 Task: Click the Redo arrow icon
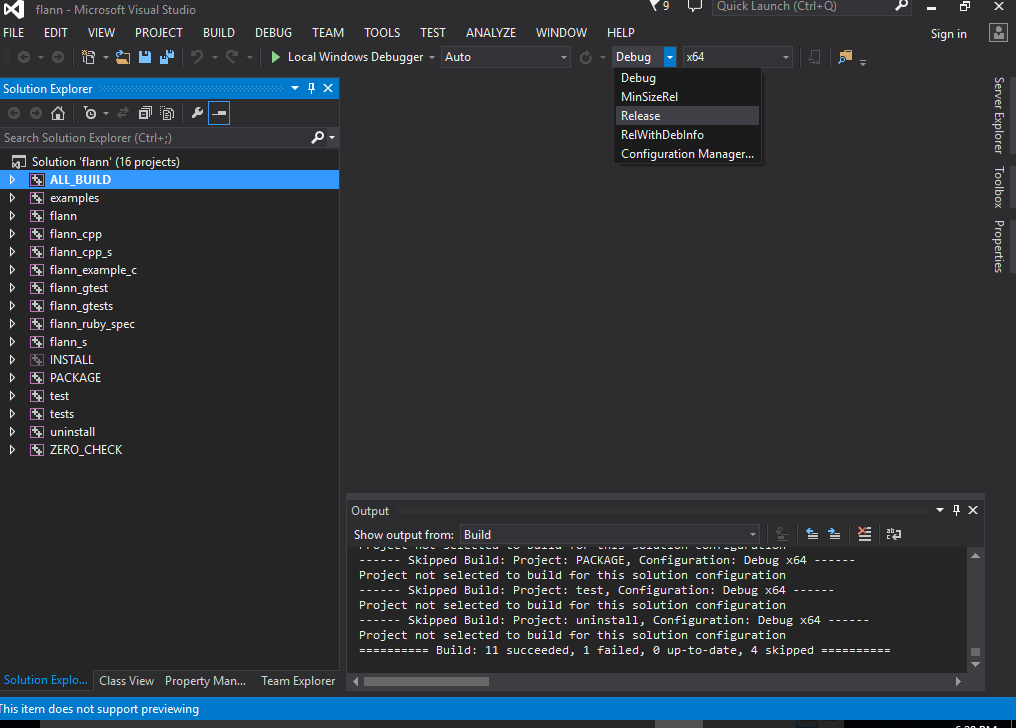coord(231,57)
